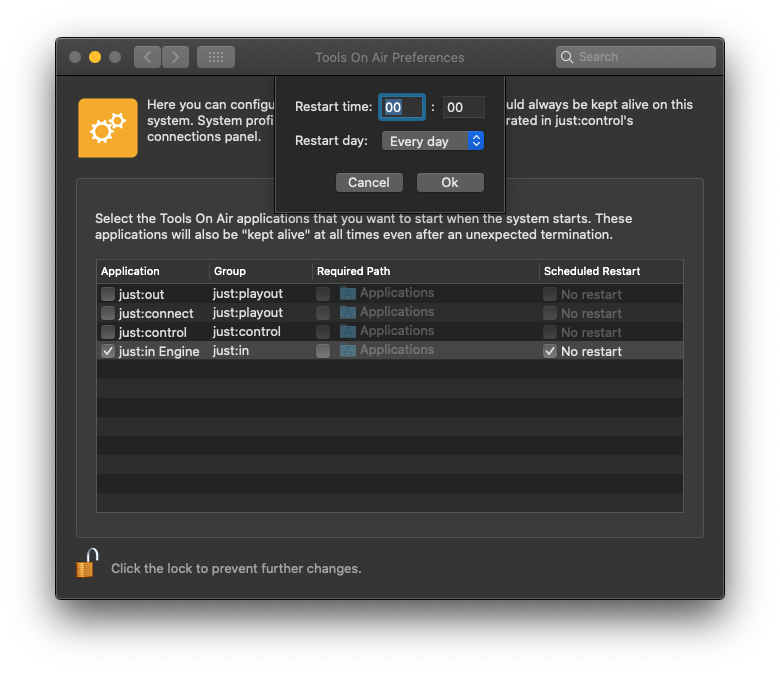Toggle scheduled restart checkbox for just:control

pyautogui.click(x=550, y=332)
